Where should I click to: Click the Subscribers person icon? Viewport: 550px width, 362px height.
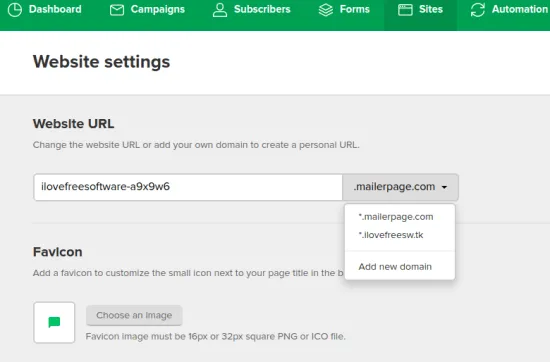click(220, 10)
